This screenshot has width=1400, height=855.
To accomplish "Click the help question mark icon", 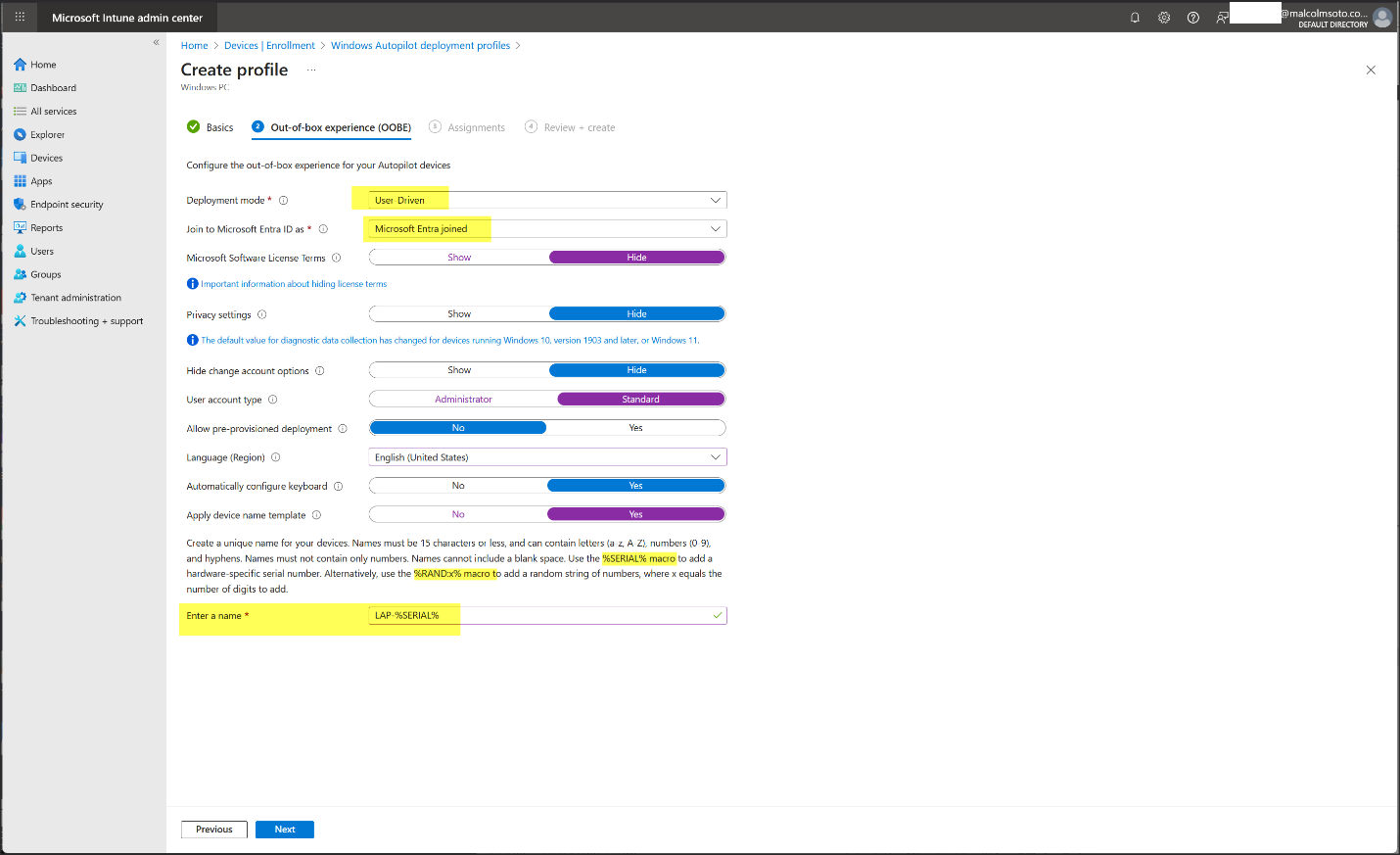I will pyautogui.click(x=1192, y=18).
